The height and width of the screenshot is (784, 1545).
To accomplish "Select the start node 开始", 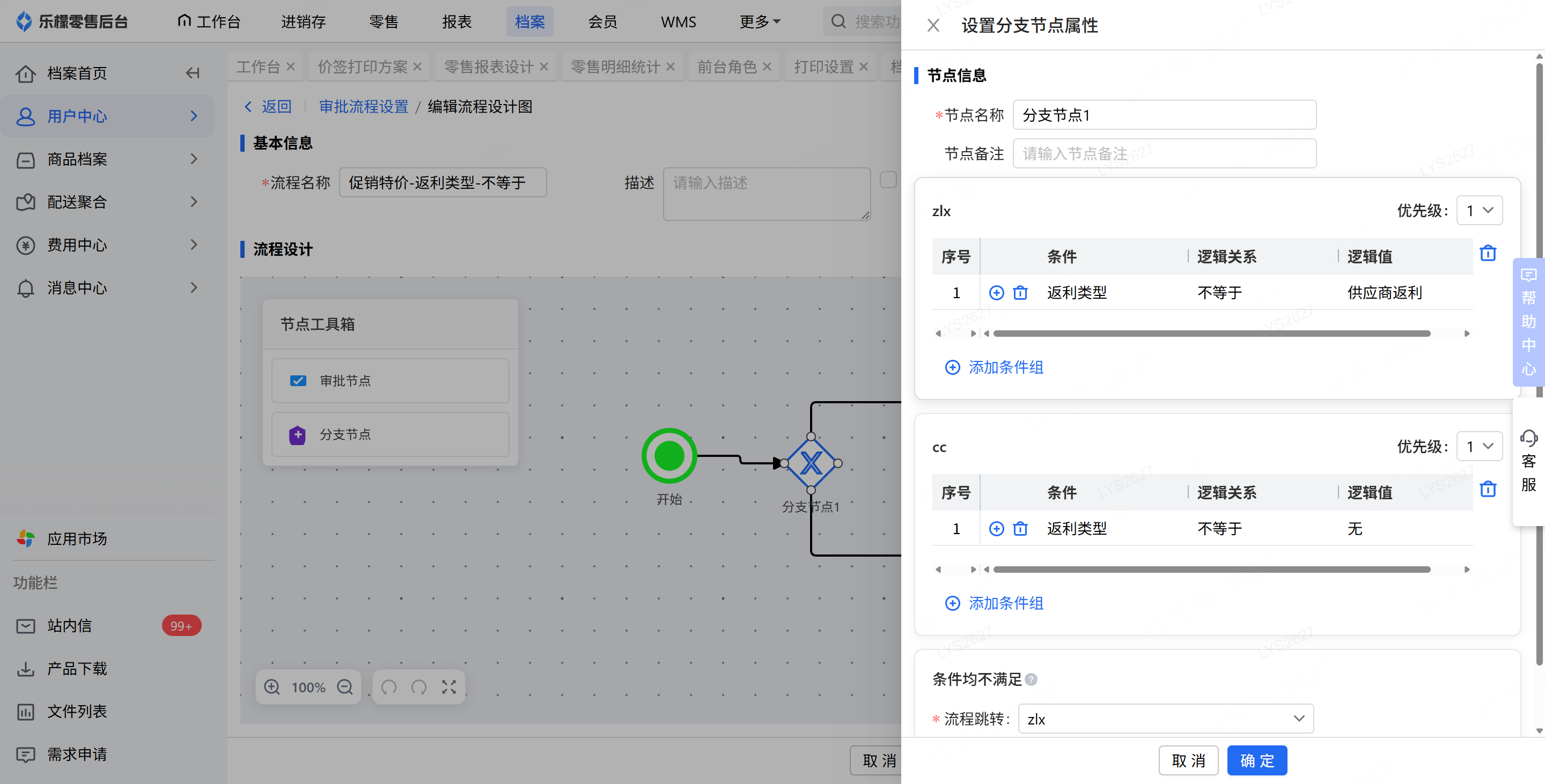I will tap(669, 456).
